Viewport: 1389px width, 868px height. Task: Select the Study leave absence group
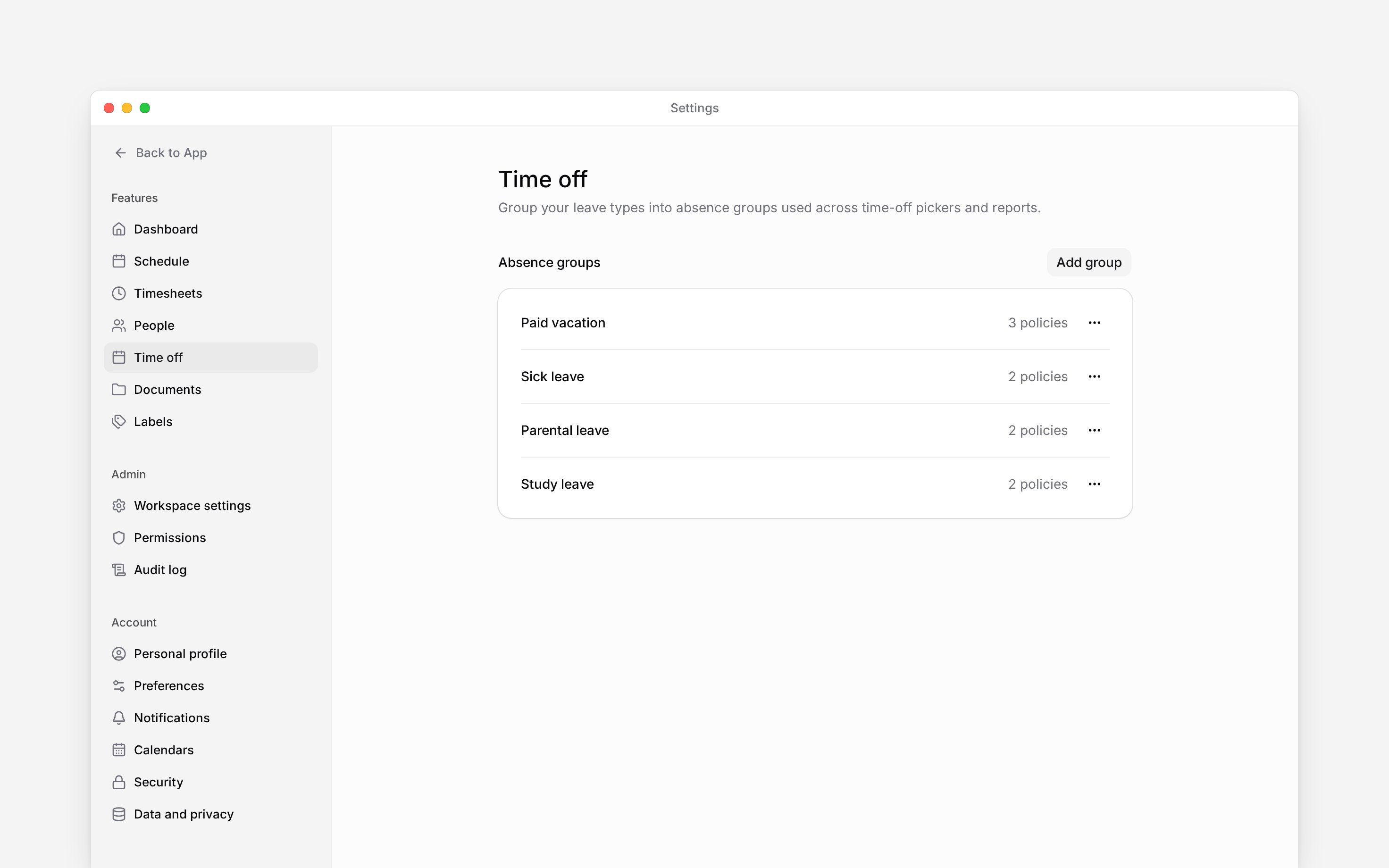tap(815, 484)
